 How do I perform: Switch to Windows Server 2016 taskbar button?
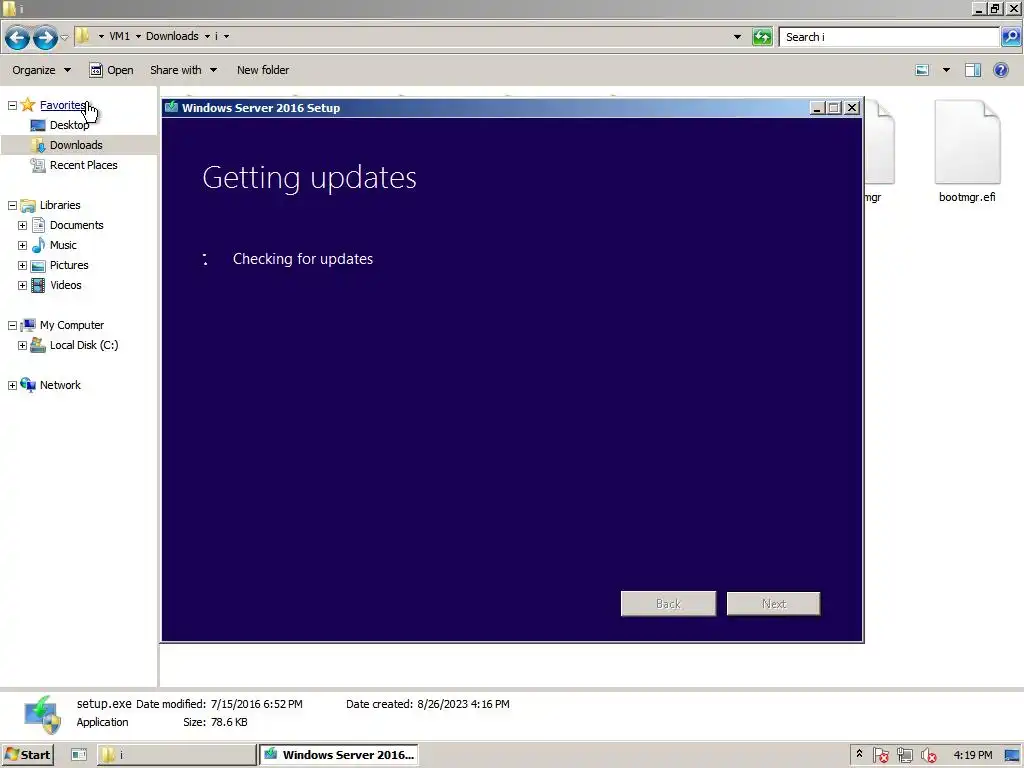click(x=339, y=755)
